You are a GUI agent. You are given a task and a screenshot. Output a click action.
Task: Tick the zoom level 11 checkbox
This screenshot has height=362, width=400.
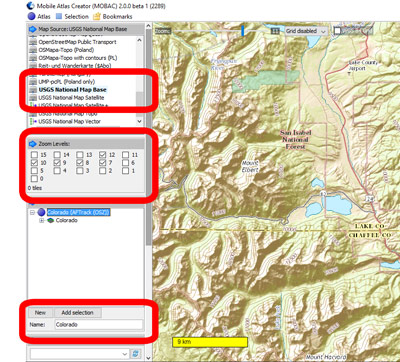(125, 155)
